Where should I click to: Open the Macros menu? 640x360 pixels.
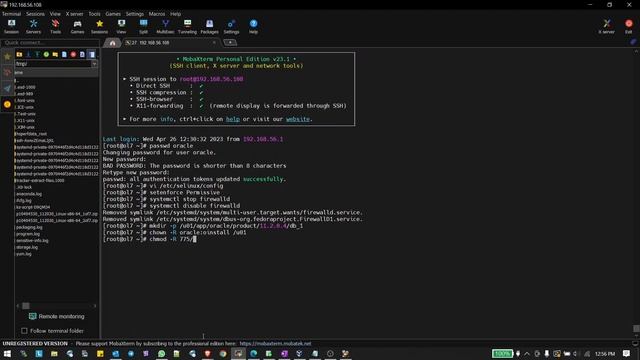(157, 14)
